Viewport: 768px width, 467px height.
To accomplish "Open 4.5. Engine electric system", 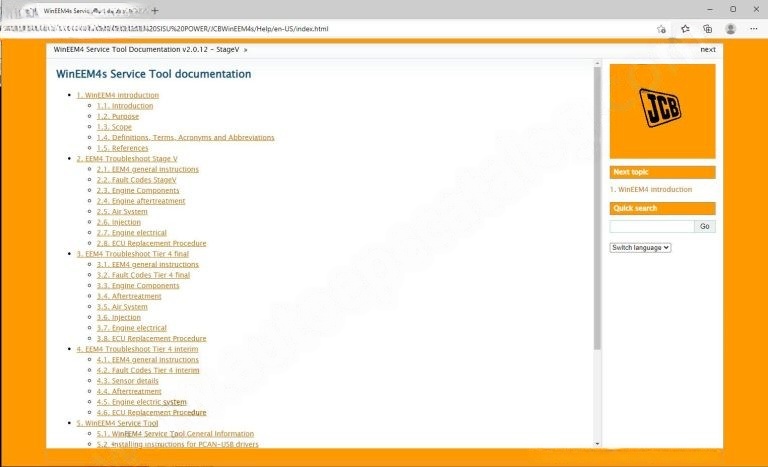I will 142,402.
